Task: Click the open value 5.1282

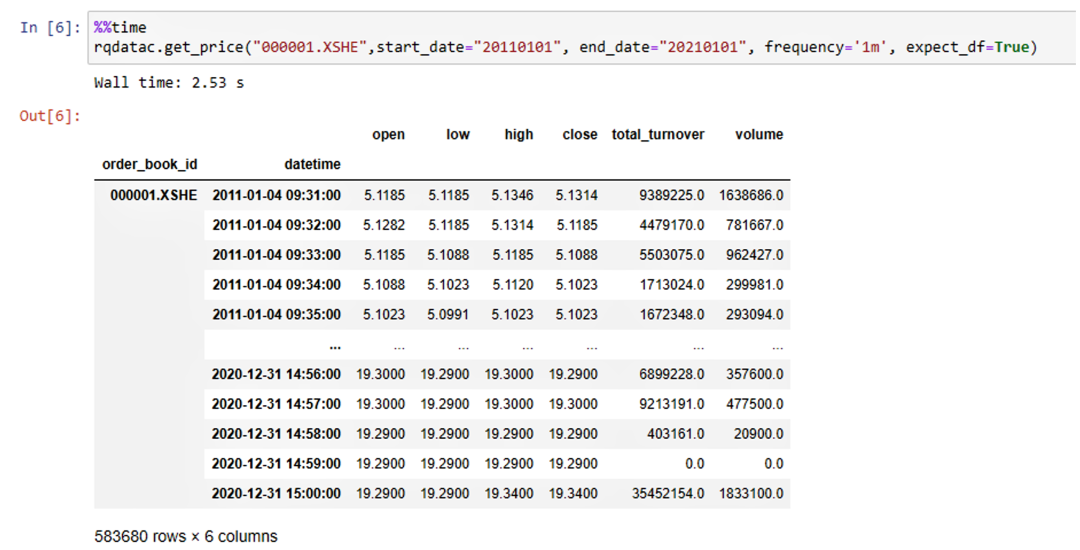Action: pyautogui.click(x=384, y=225)
